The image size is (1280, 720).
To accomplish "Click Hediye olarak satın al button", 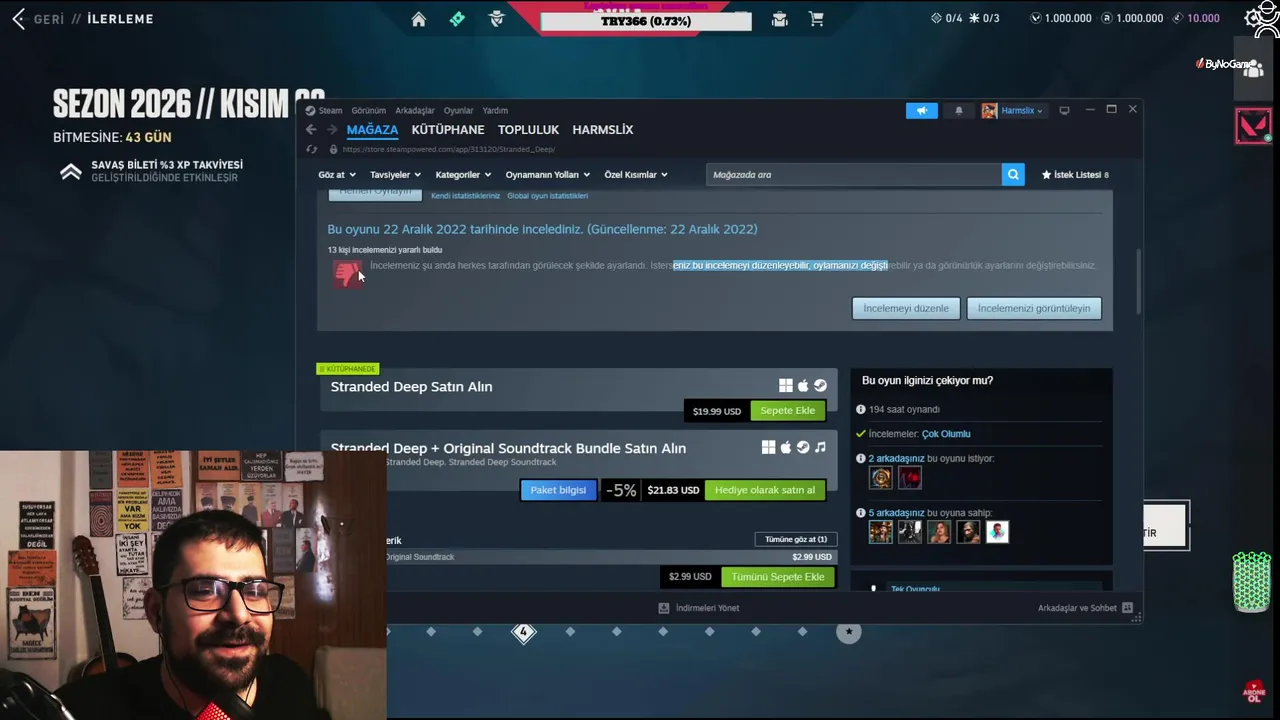I will coord(765,490).
